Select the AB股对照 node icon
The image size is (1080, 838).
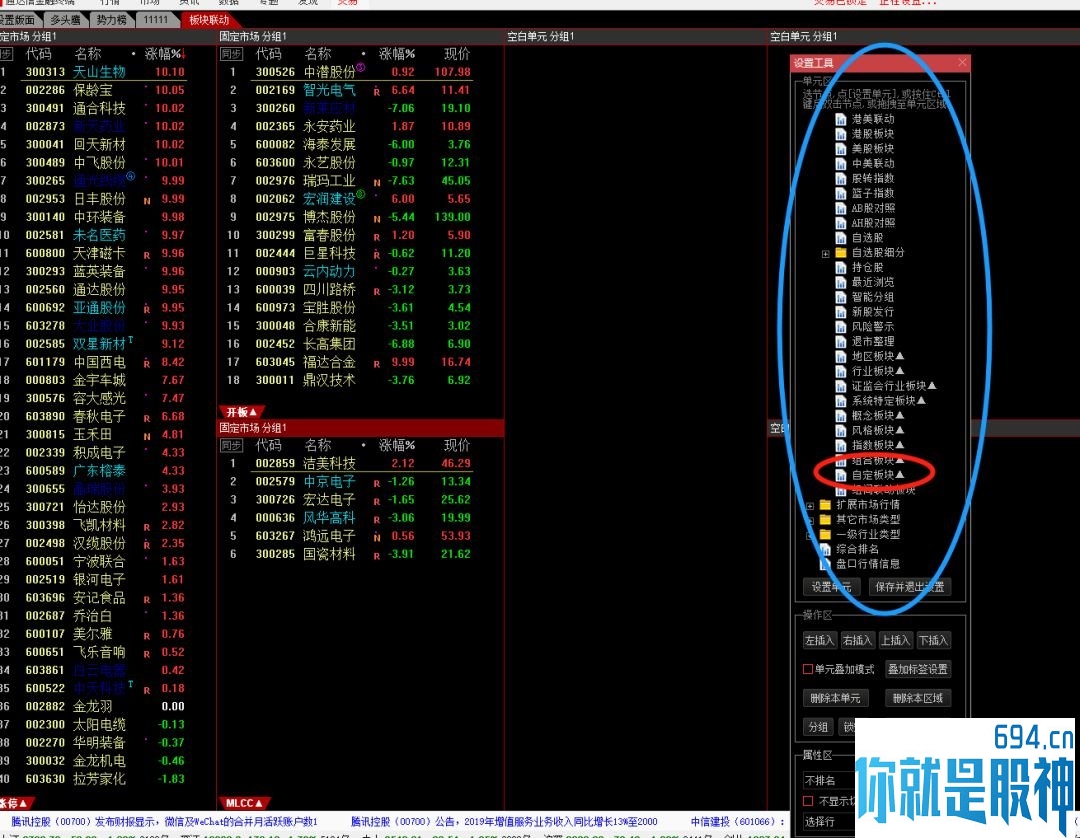841,208
